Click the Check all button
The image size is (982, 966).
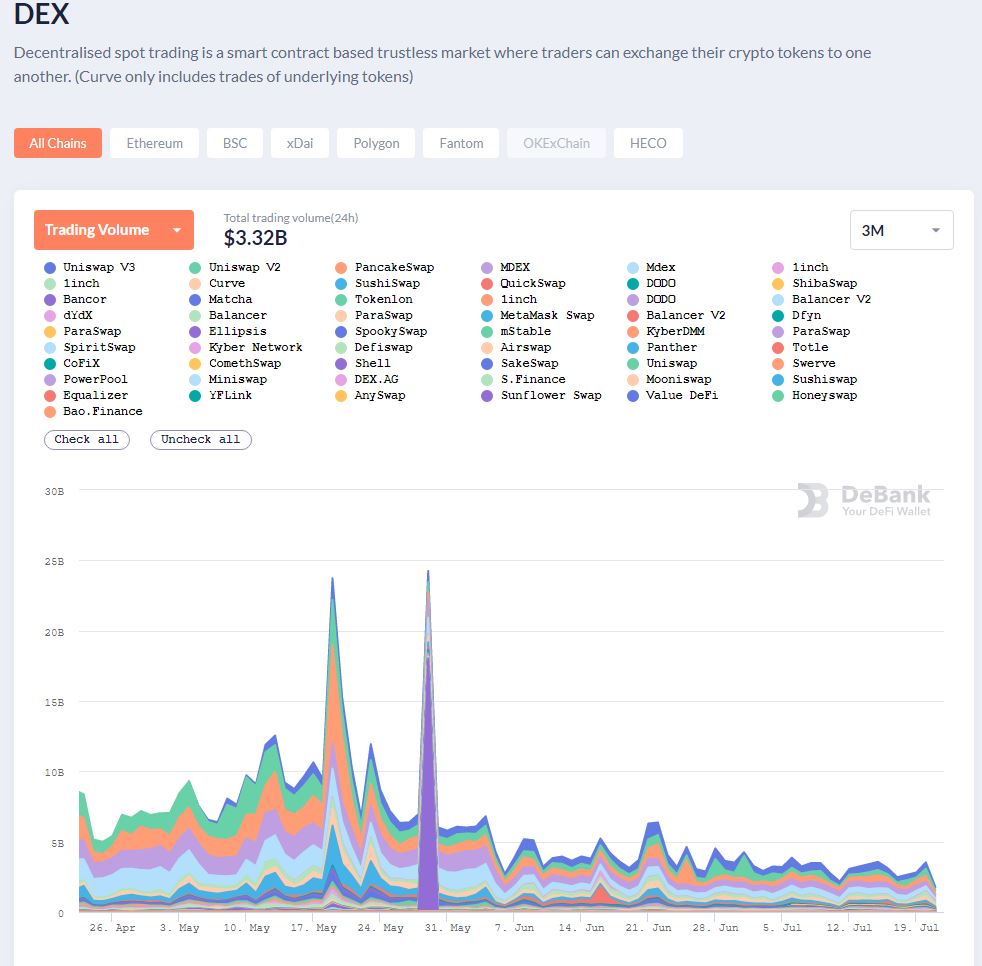(86, 440)
